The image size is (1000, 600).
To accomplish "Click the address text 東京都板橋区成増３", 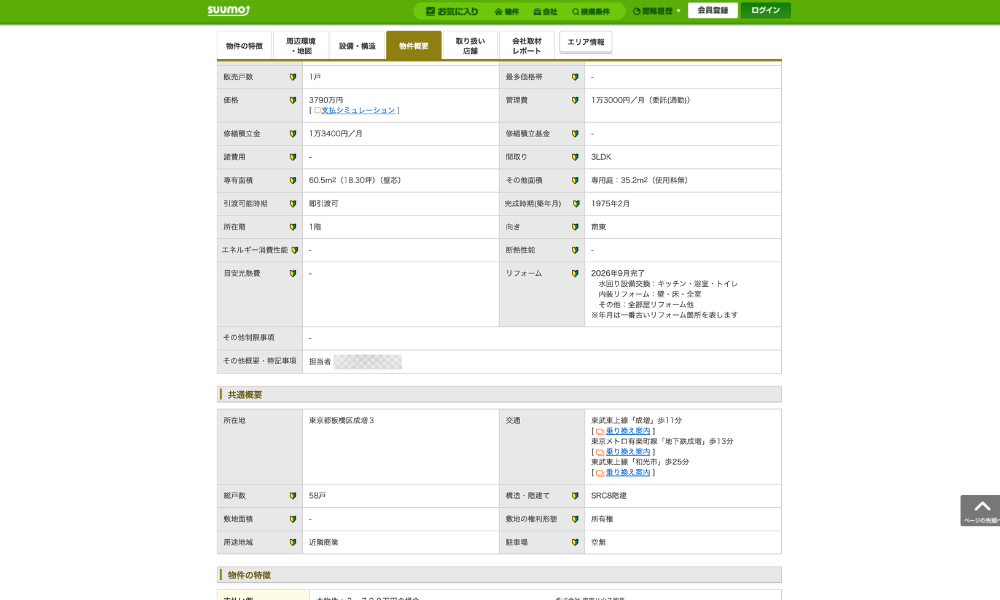I will (x=341, y=421).
